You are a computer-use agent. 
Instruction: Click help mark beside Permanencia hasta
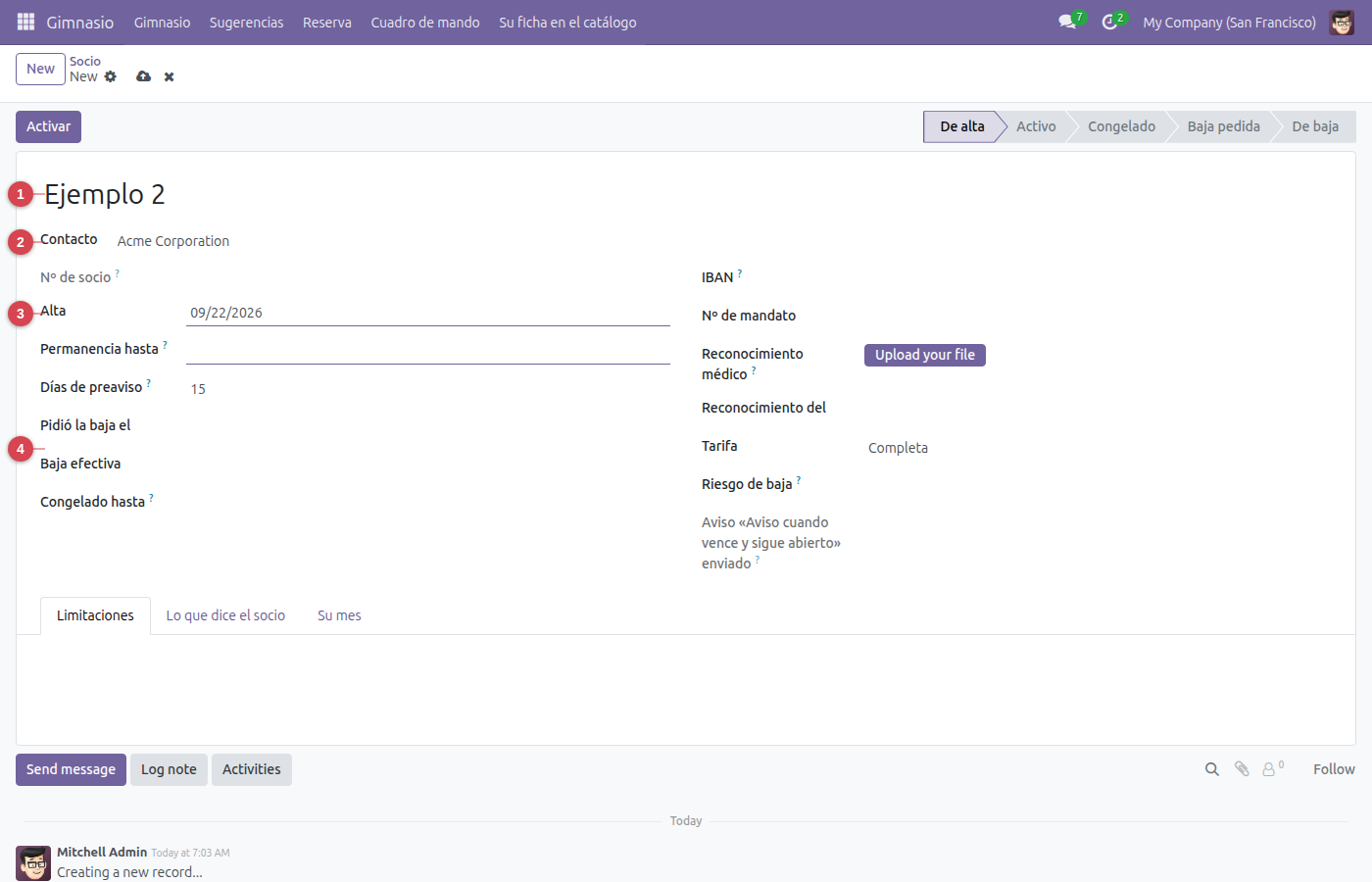(x=165, y=345)
